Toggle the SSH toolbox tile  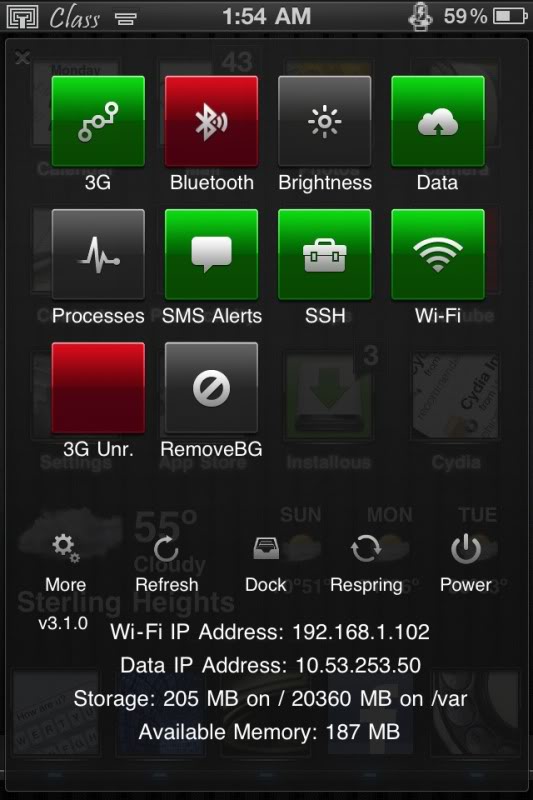coord(324,255)
